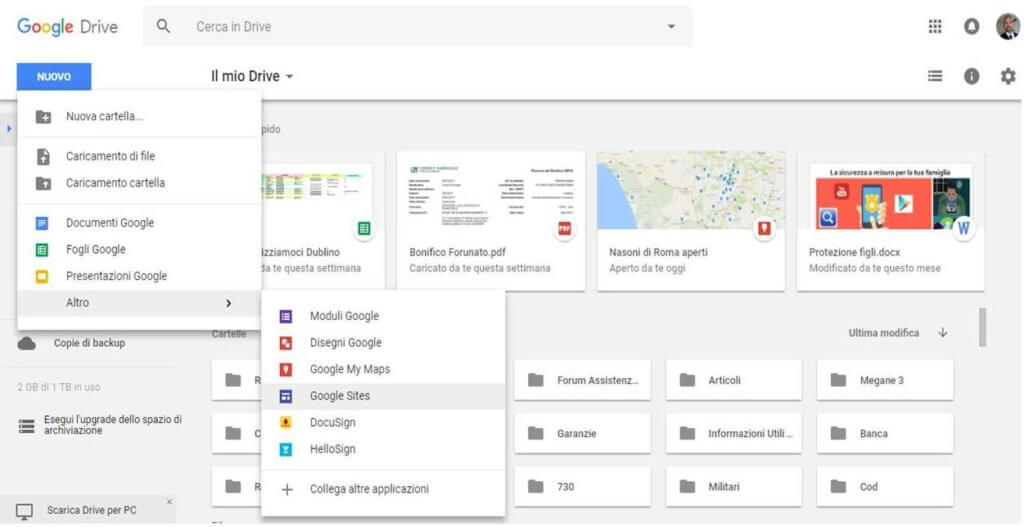
Task: Click the Google My Maps pin icon
Action: coord(285,370)
